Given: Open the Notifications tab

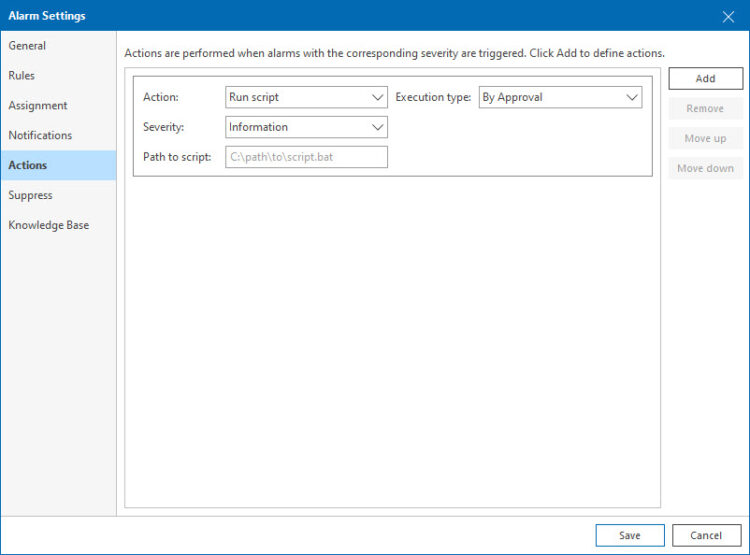Looking at the screenshot, I should (x=40, y=136).
